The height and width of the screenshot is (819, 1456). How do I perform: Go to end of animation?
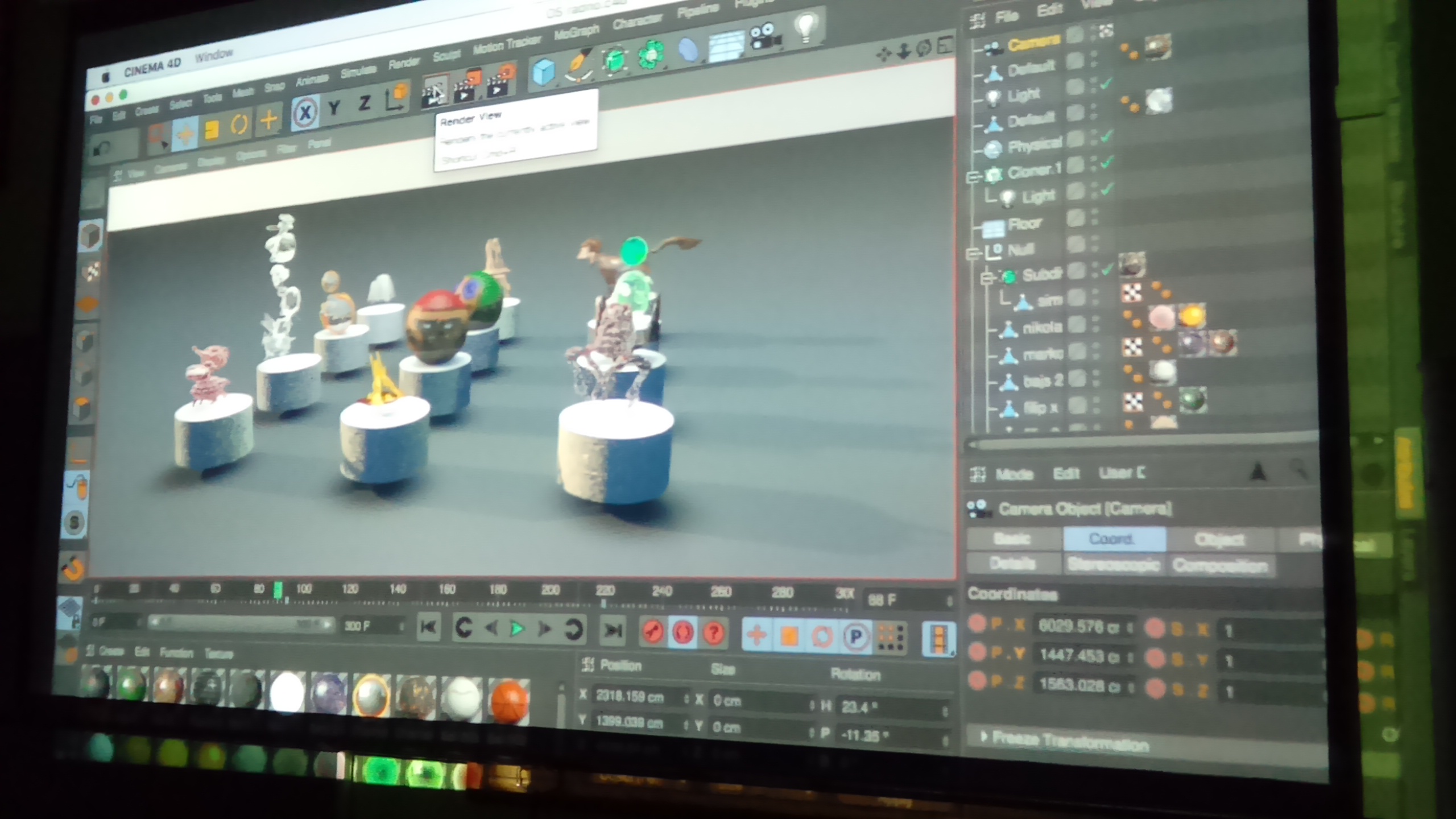613,630
